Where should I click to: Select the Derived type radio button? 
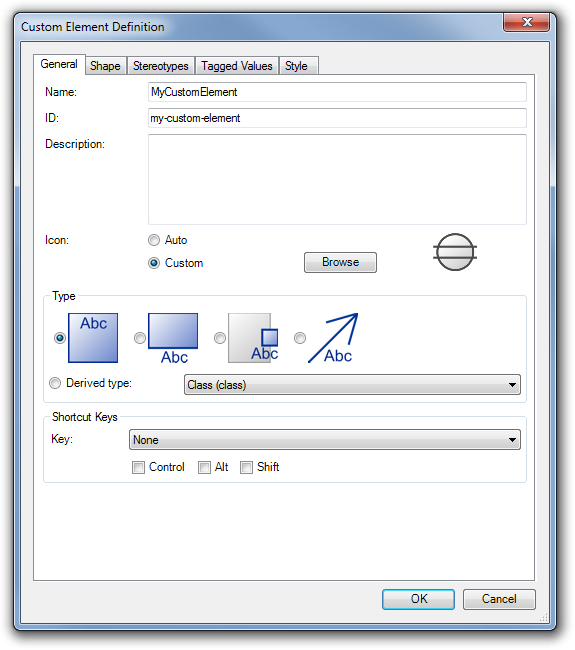55,383
